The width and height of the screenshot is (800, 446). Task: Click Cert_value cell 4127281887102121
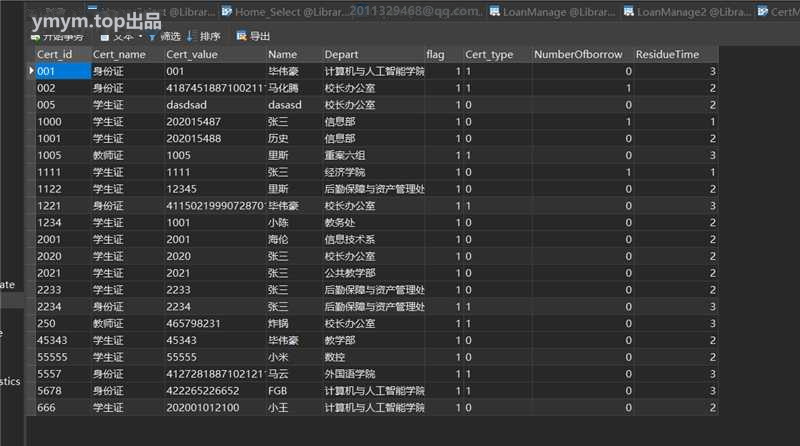214,374
